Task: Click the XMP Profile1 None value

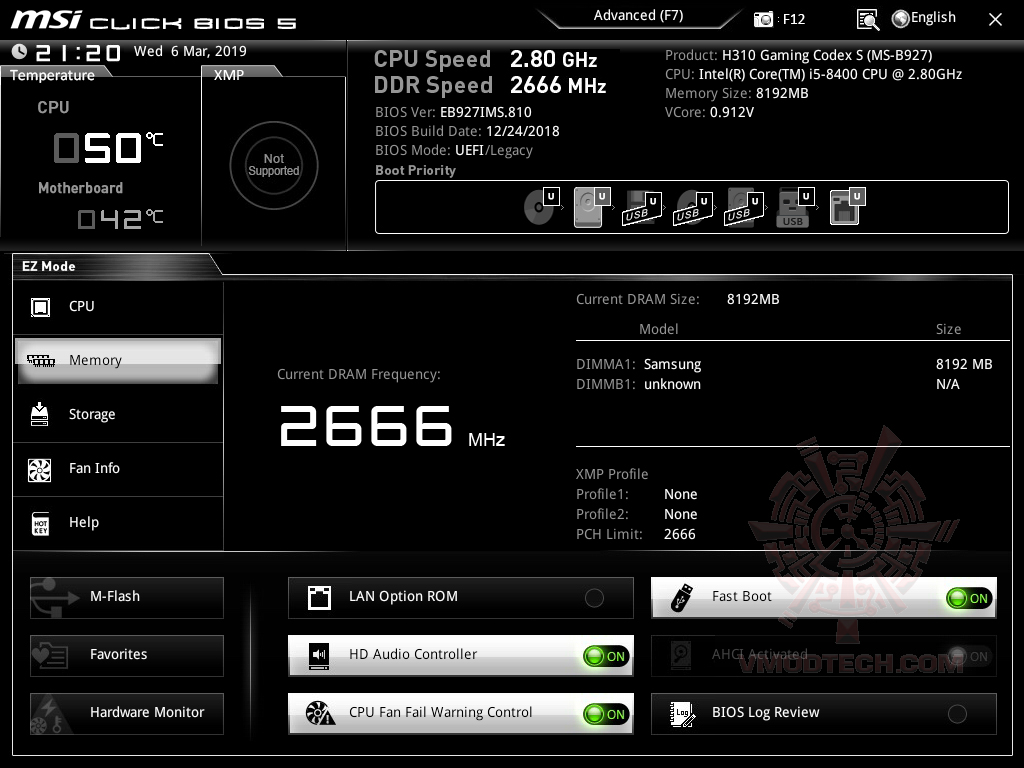Action: coord(680,494)
